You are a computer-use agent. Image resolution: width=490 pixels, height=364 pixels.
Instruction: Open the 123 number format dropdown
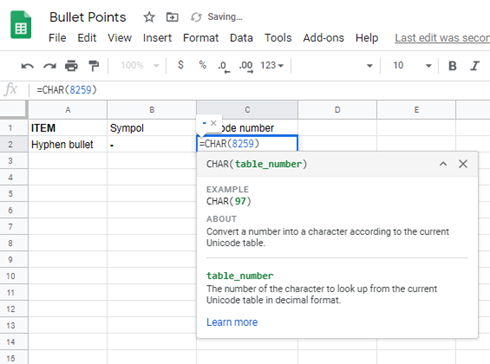[x=272, y=65]
